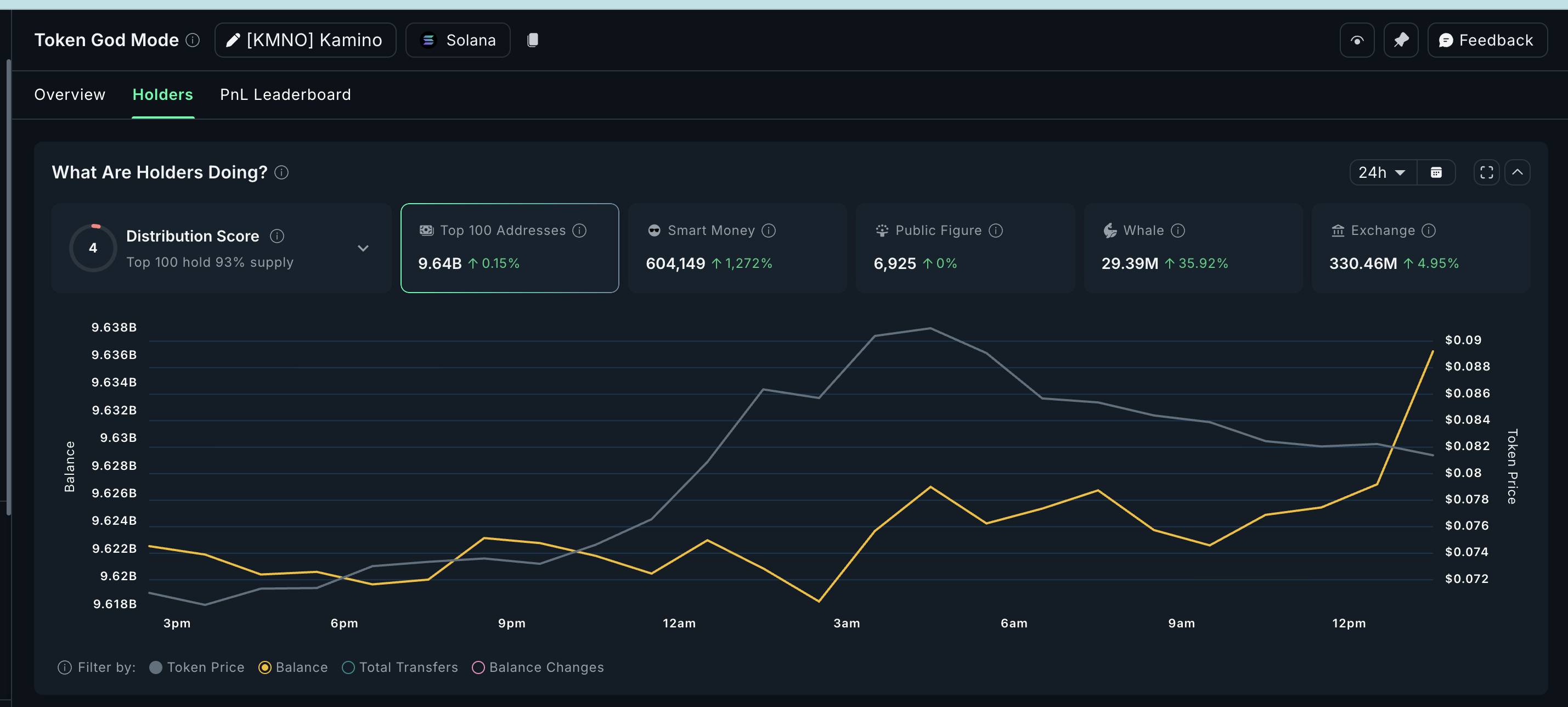Image resolution: width=1568 pixels, height=707 pixels.
Task: Open the 24h timeframe dropdown
Action: (x=1383, y=172)
